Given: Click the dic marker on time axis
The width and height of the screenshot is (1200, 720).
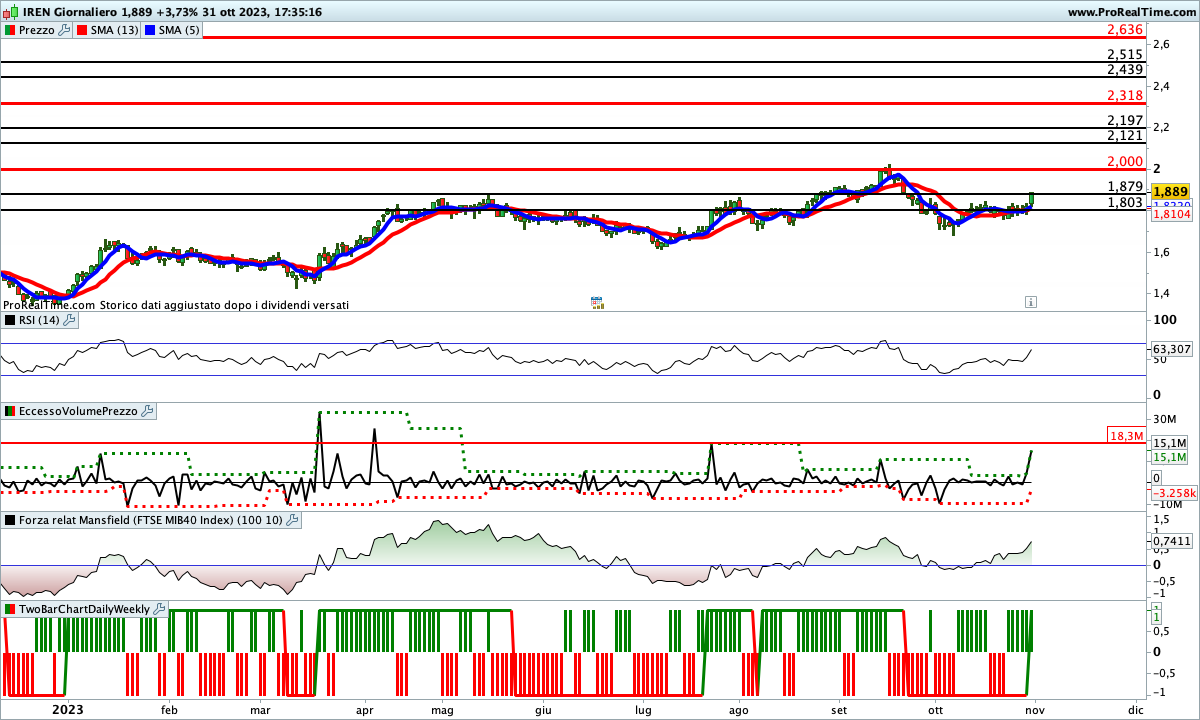Looking at the screenshot, I should [1135, 709].
